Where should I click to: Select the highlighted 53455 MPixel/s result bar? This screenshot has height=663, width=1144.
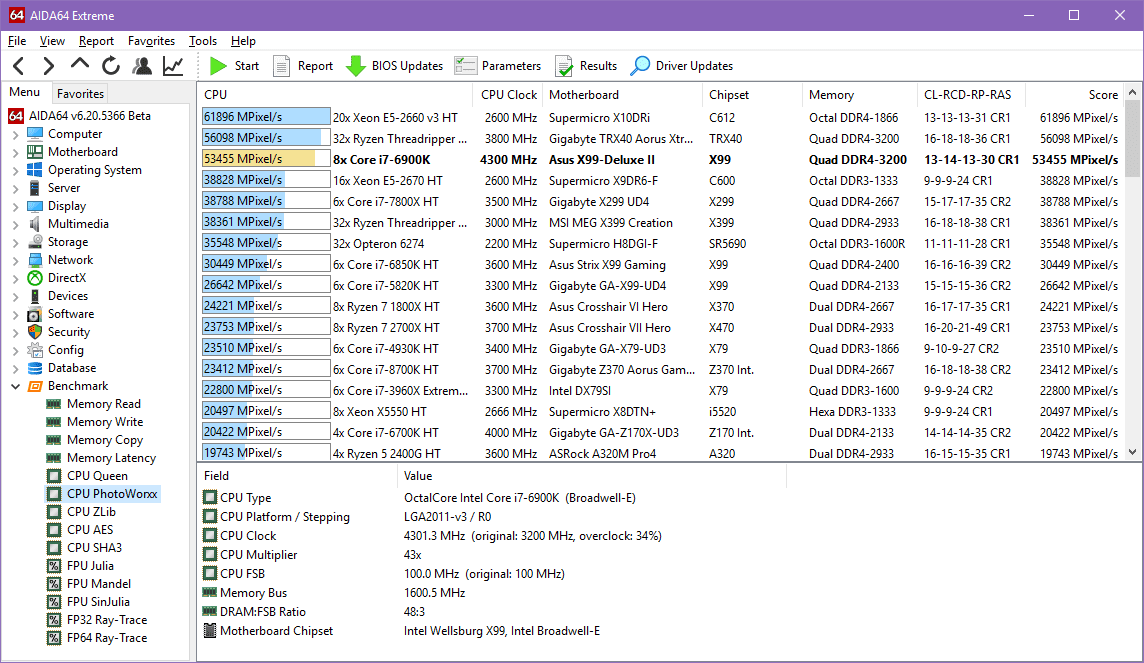(x=266, y=159)
